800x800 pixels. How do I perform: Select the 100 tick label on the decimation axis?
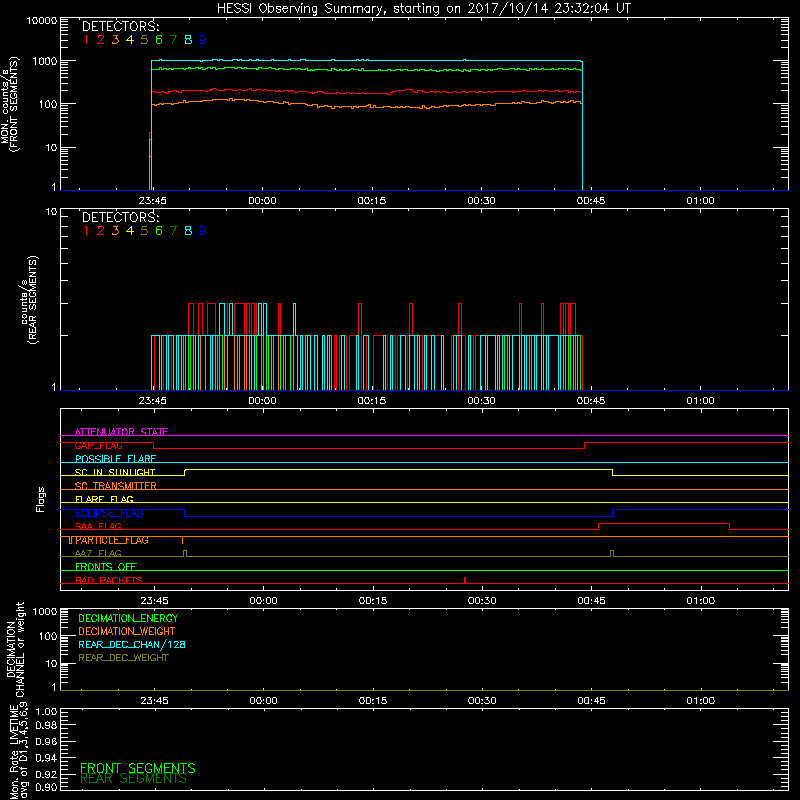[x=48, y=636]
